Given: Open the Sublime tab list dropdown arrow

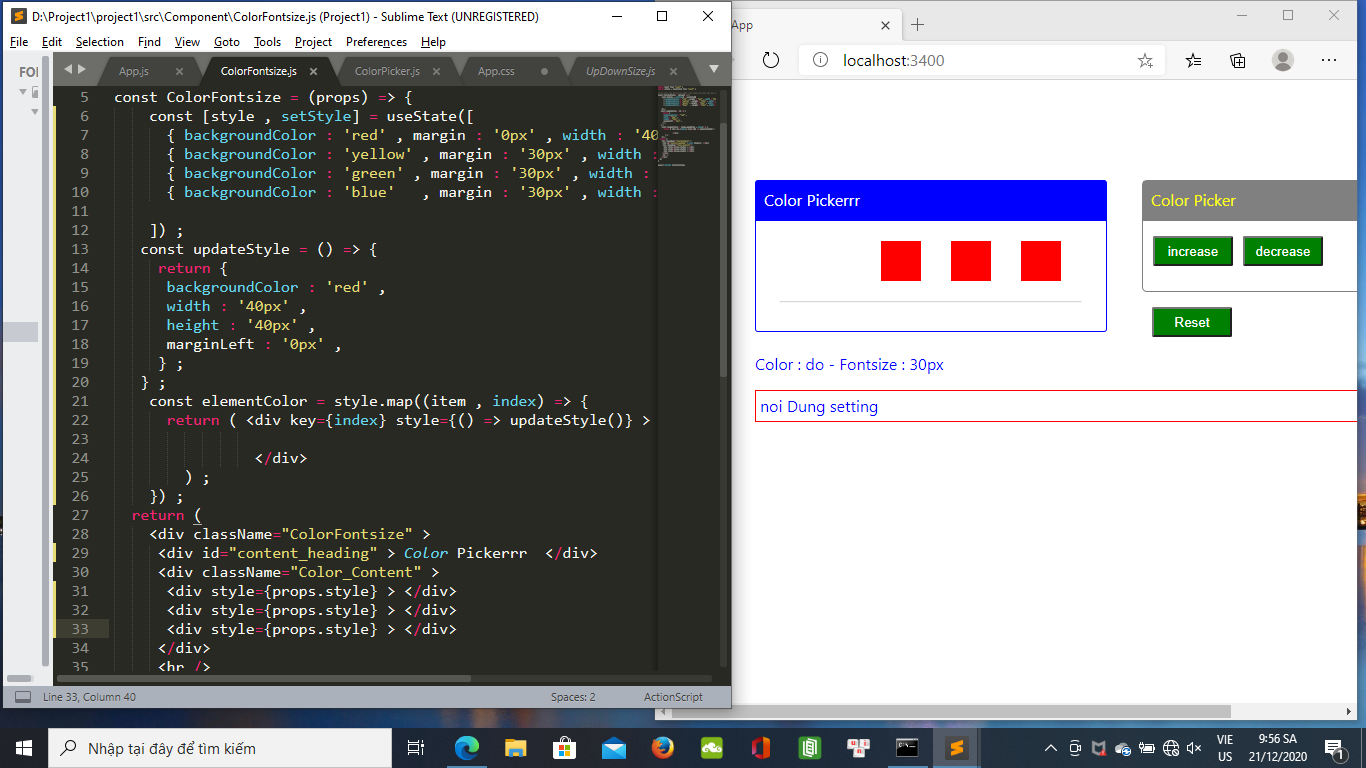Looking at the screenshot, I should [713, 70].
